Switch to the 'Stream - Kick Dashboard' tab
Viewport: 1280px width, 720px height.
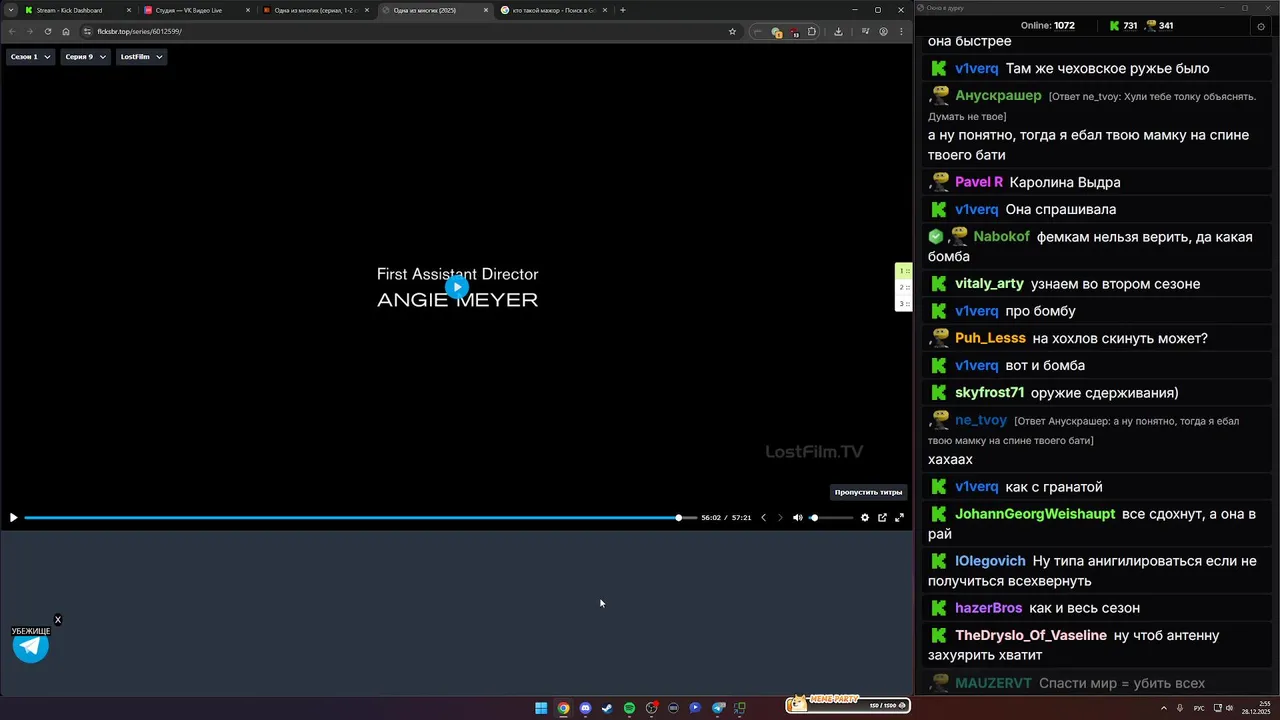click(77, 10)
